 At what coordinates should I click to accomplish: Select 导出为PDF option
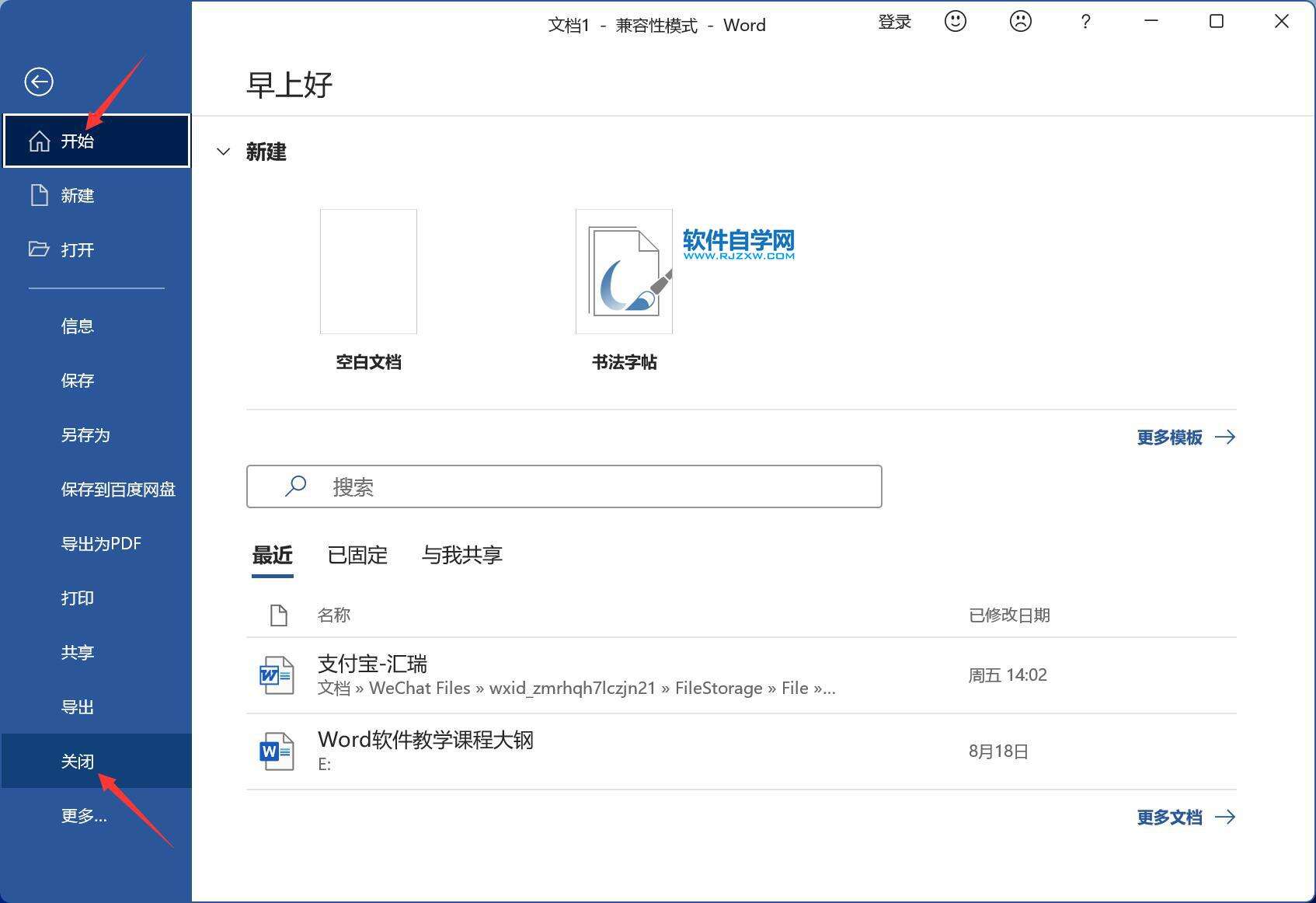[x=96, y=544]
